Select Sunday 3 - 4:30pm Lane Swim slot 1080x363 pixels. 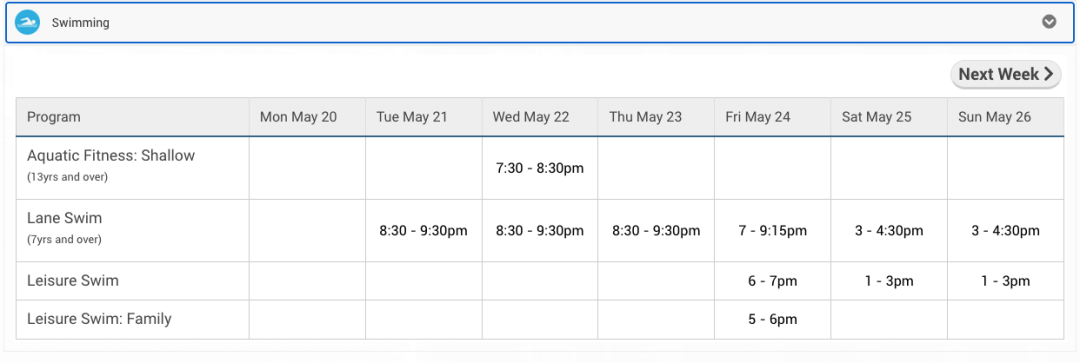(1006, 231)
